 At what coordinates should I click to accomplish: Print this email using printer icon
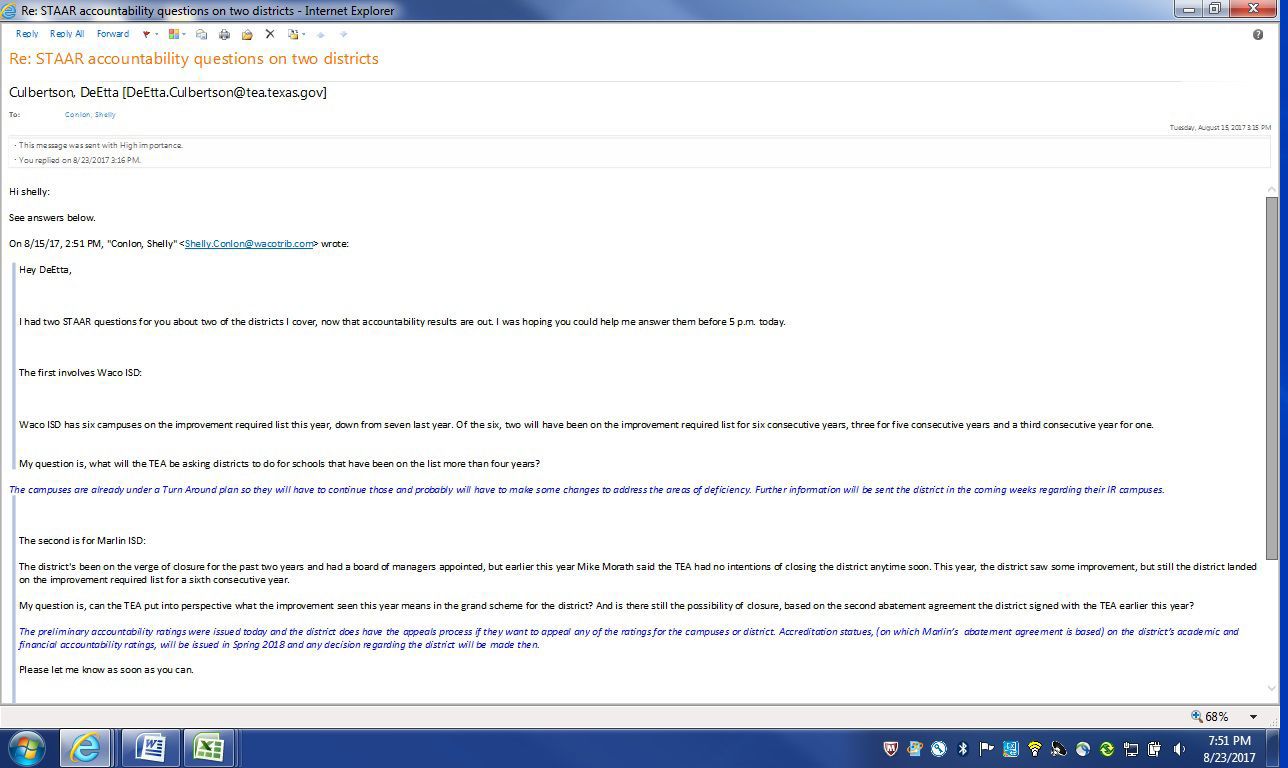[x=224, y=34]
